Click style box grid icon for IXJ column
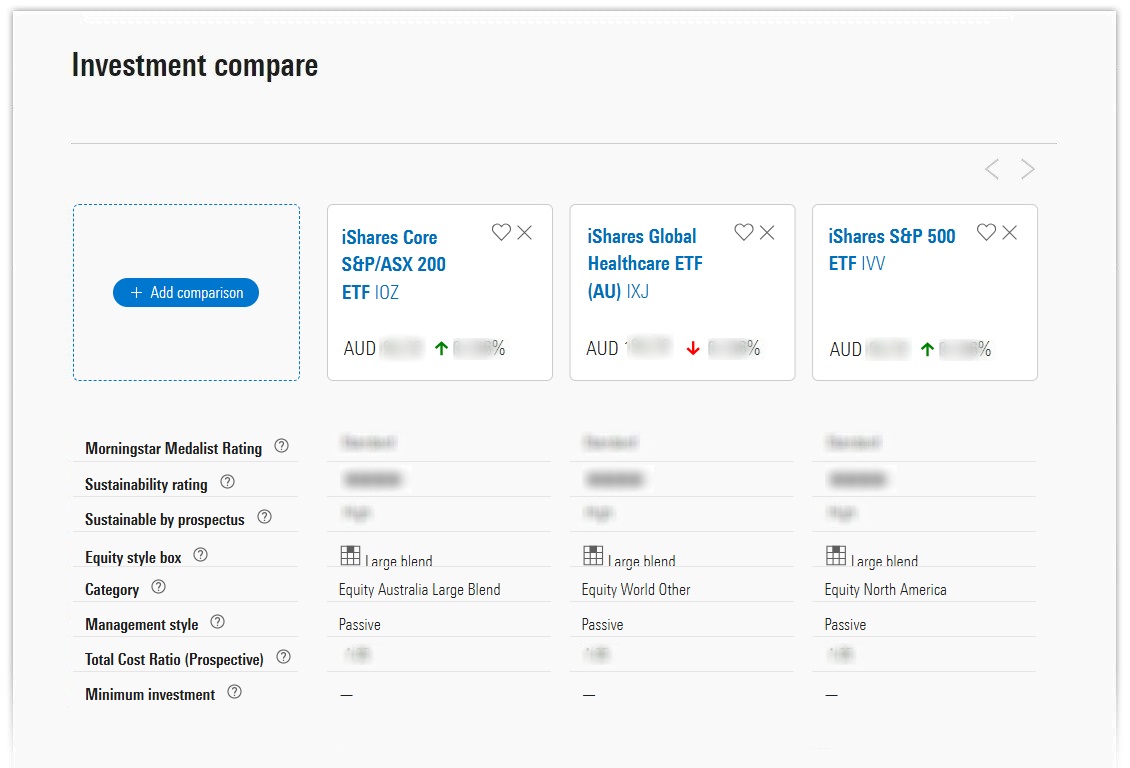The image size is (1130, 768). (x=593, y=555)
